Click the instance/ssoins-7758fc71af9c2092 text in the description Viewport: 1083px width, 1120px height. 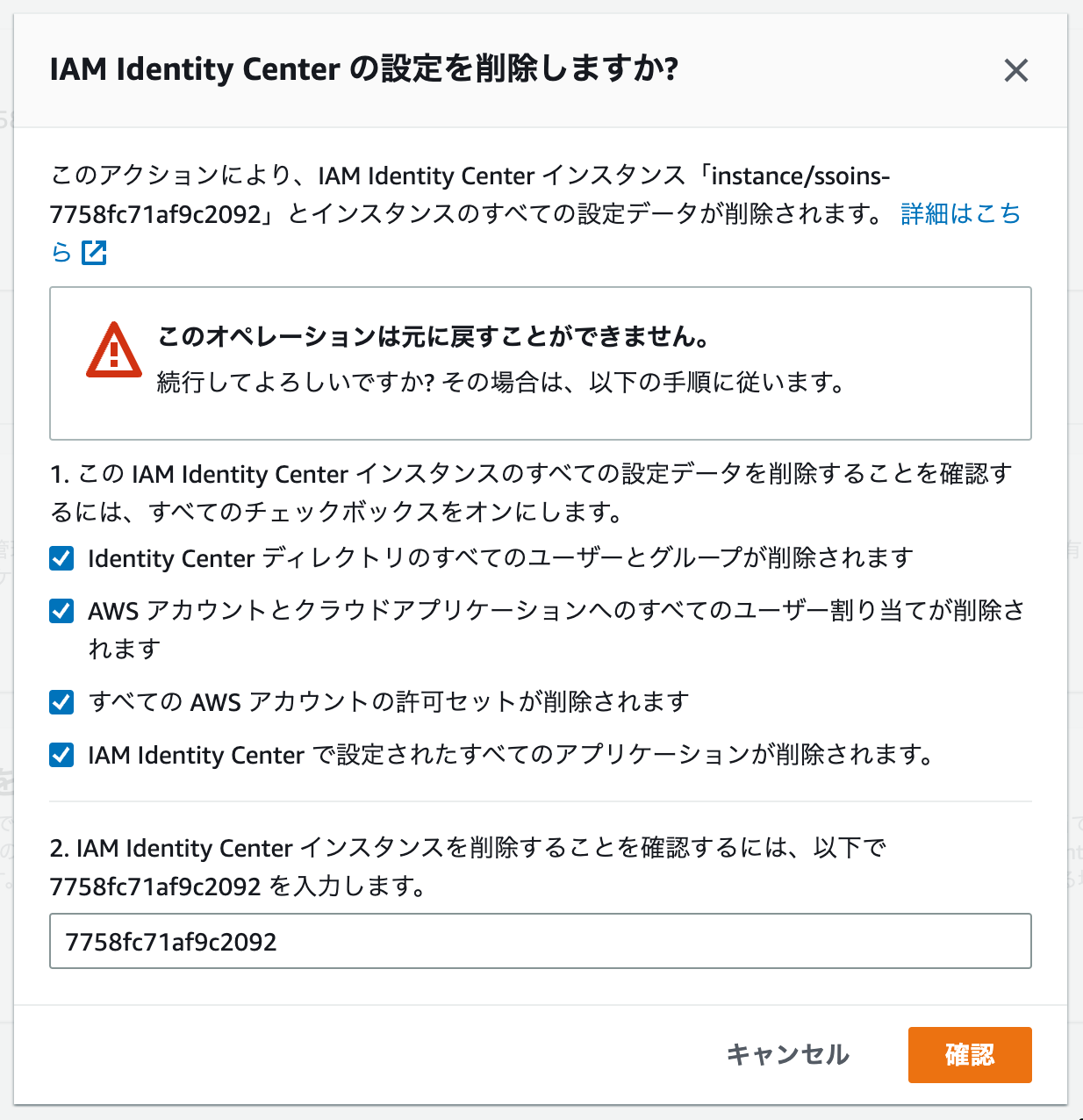(799, 176)
